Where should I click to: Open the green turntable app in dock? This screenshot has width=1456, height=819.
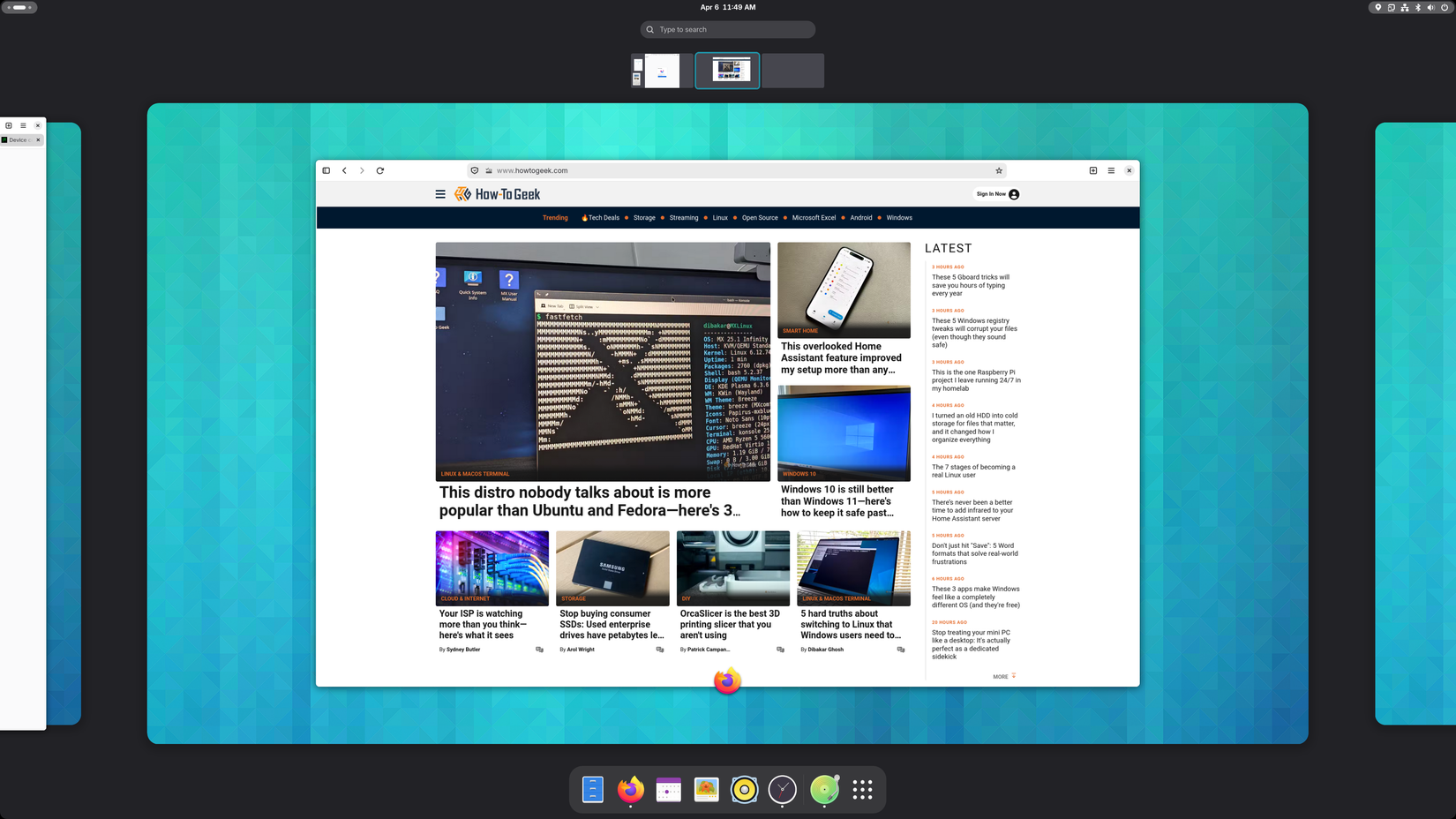(824, 789)
